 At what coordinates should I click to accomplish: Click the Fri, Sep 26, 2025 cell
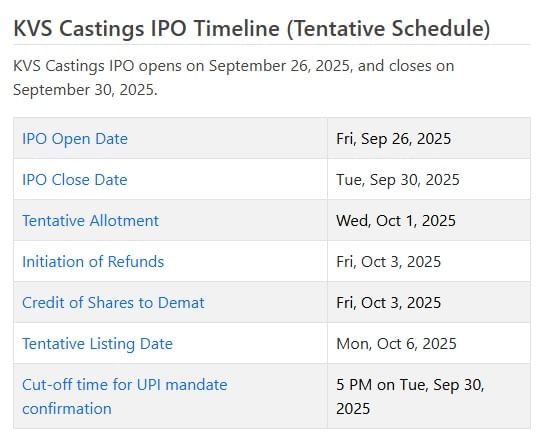(394, 139)
